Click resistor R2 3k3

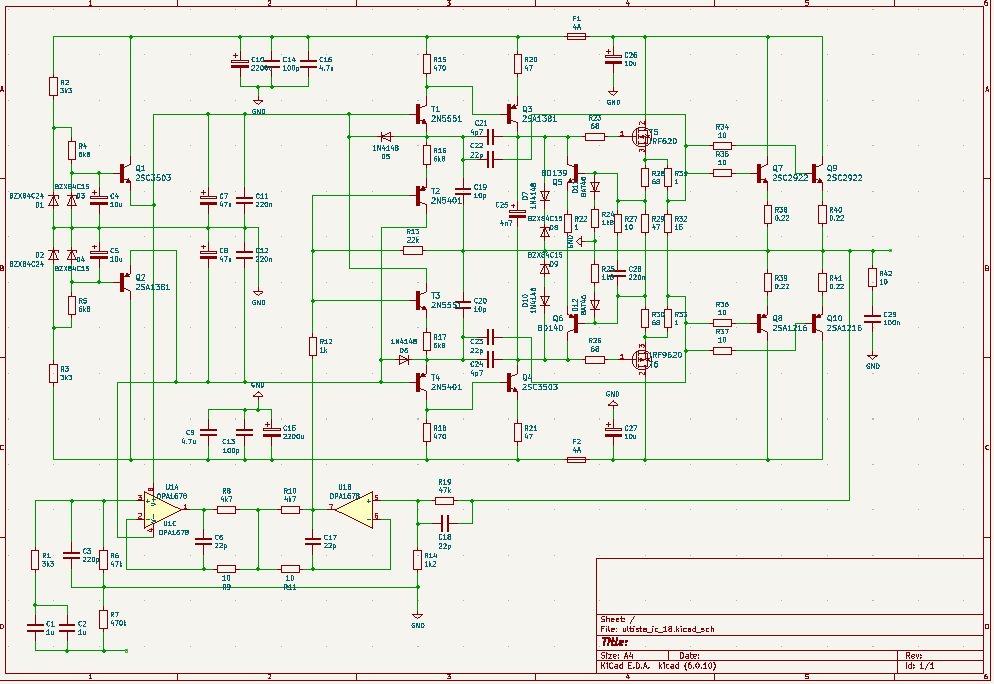click(x=53, y=86)
